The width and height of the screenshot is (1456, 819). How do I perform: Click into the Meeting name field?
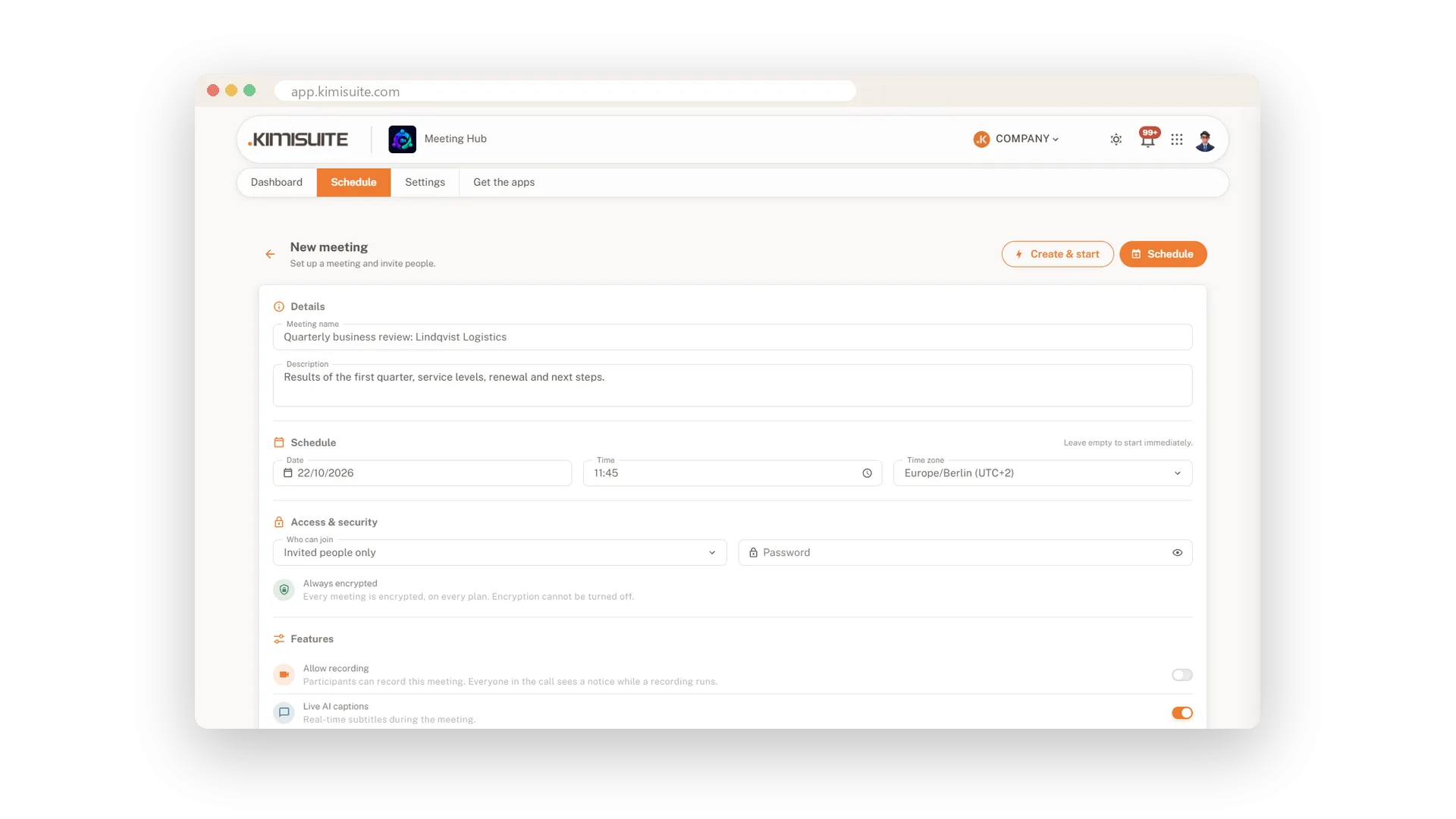coord(733,337)
